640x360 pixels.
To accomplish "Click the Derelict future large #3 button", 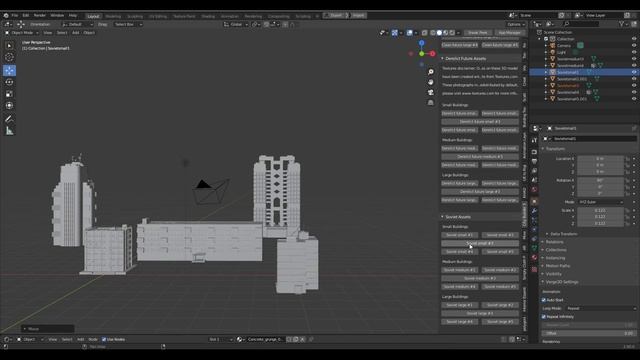I will (480, 192).
